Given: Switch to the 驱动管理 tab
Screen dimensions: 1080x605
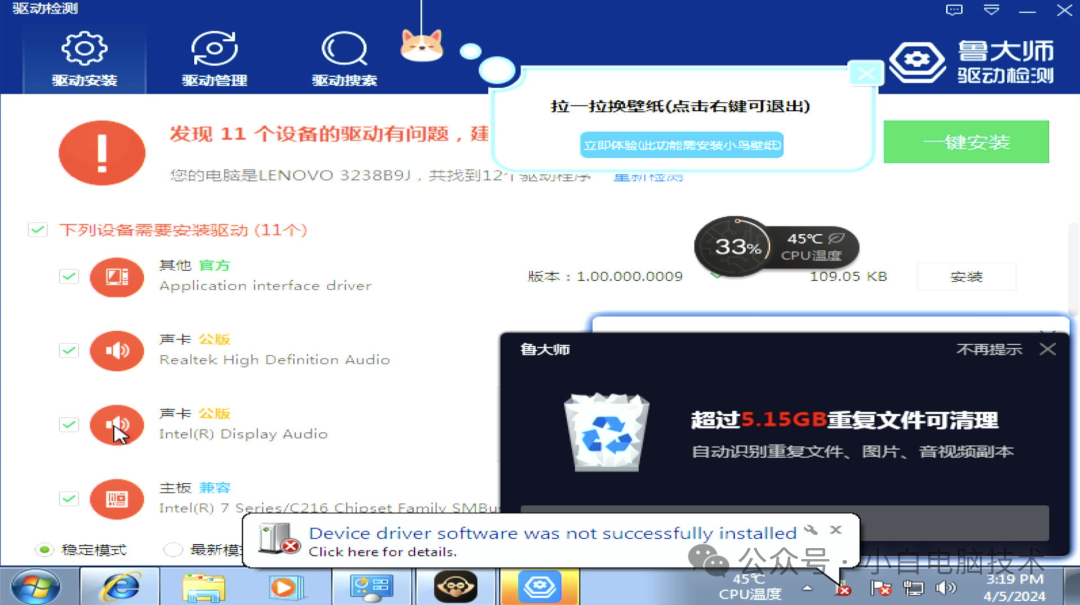Looking at the screenshot, I should click(x=214, y=60).
